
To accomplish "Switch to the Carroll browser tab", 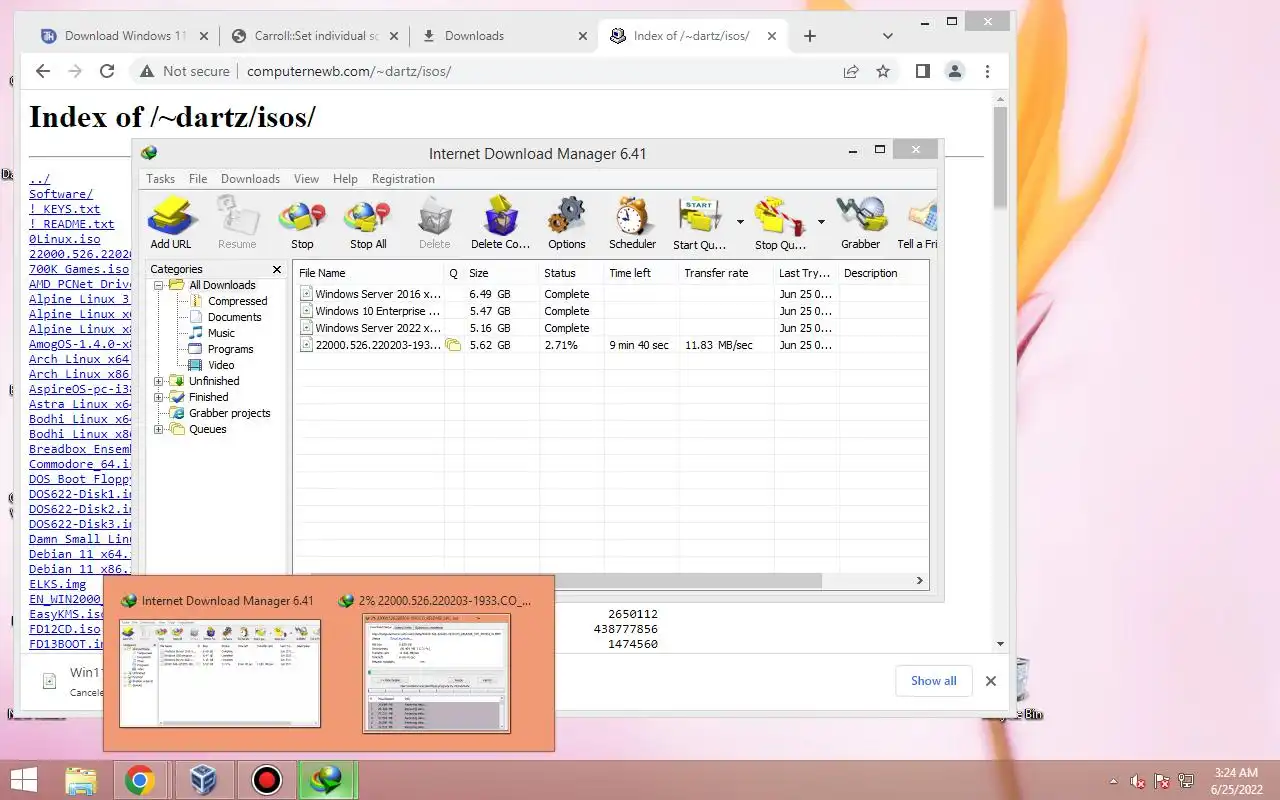I will click(314, 36).
